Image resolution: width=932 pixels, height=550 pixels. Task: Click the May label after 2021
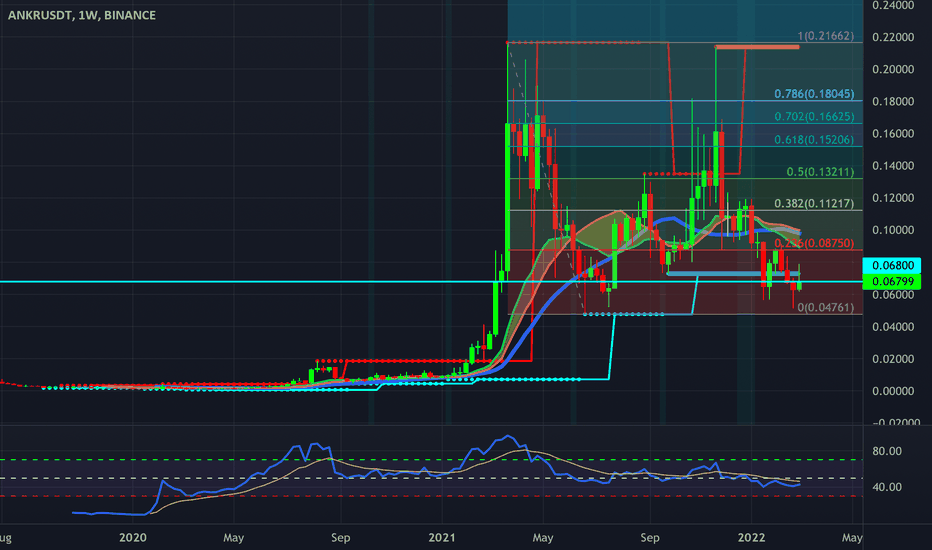pos(543,538)
